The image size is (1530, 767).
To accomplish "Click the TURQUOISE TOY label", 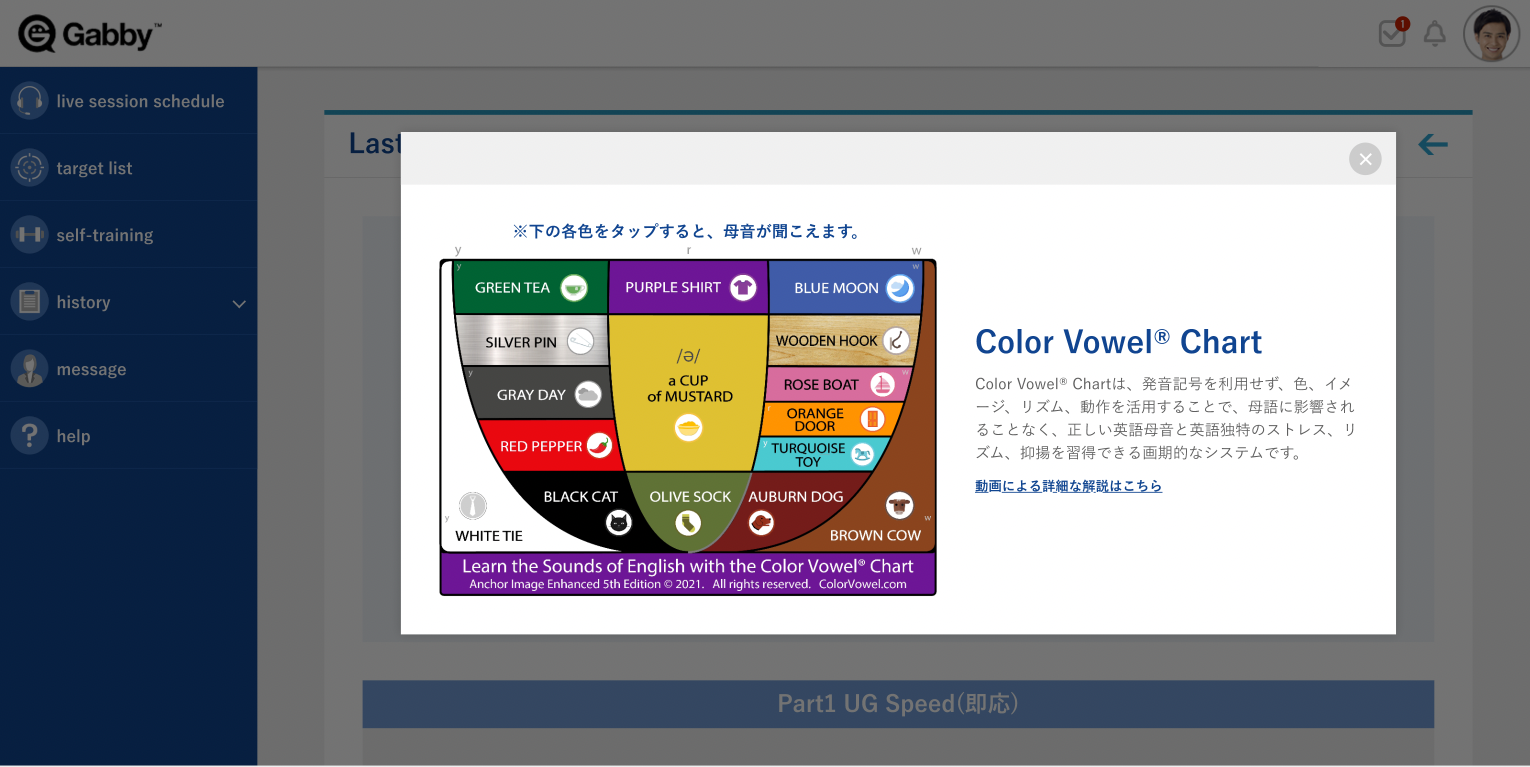I will [x=808, y=455].
